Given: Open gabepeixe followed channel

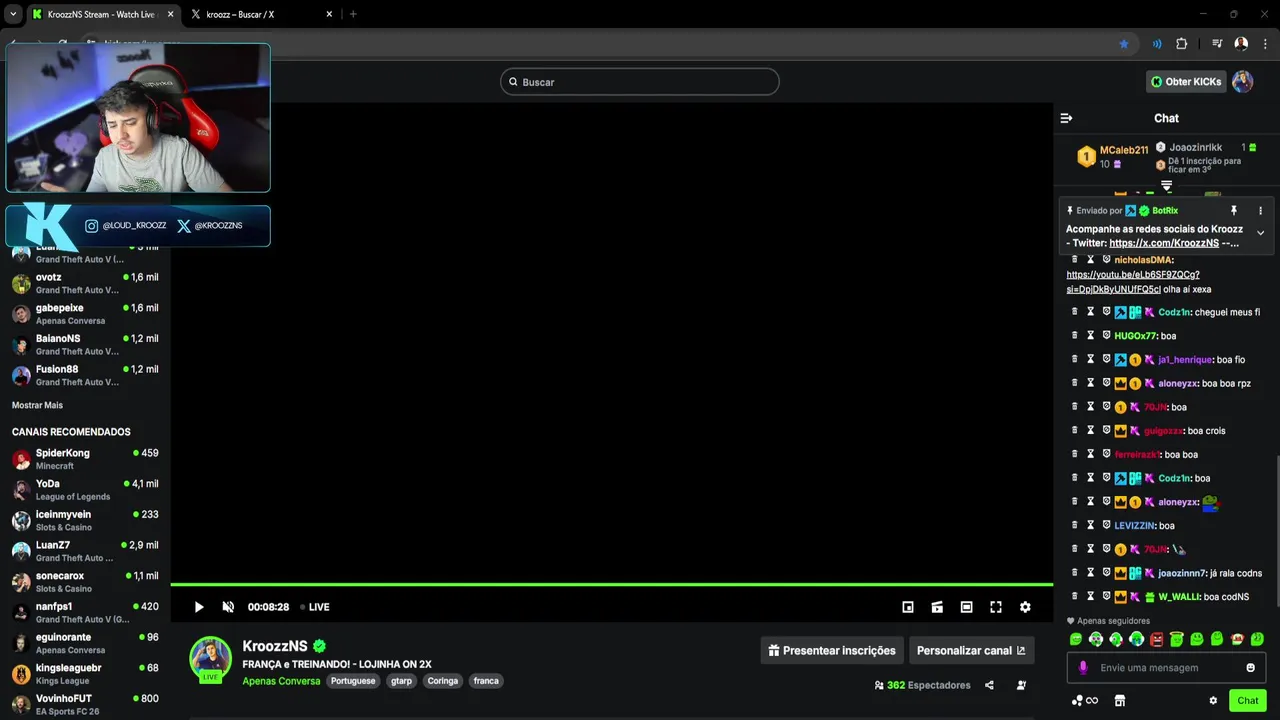Looking at the screenshot, I should (x=85, y=314).
